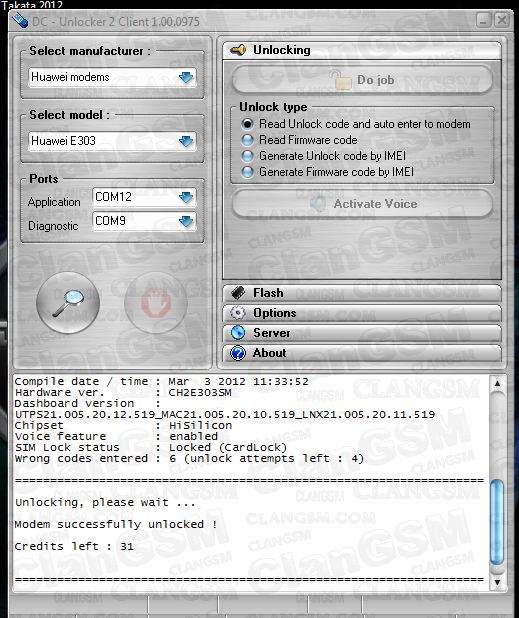Screen dimensions: 519x618
Task: Click the padlock icon on Do job
Action: tap(341, 80)
